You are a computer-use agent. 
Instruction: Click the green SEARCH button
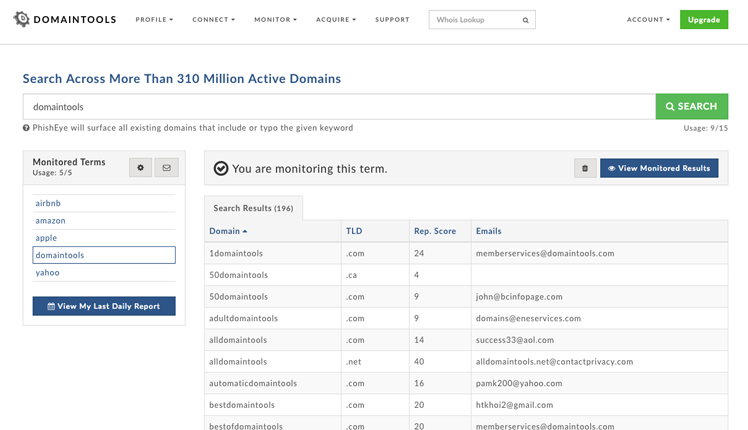point(692,106)
